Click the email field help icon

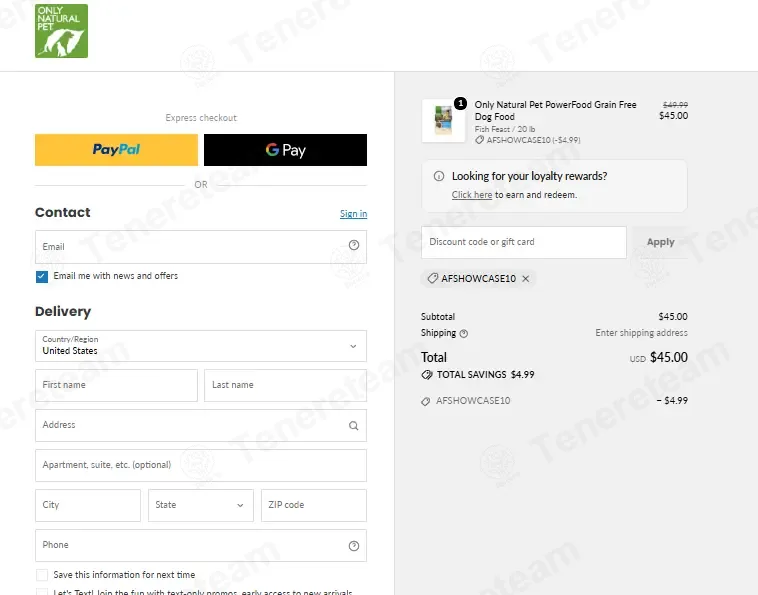pyautogui.click(x=354, y=245)
